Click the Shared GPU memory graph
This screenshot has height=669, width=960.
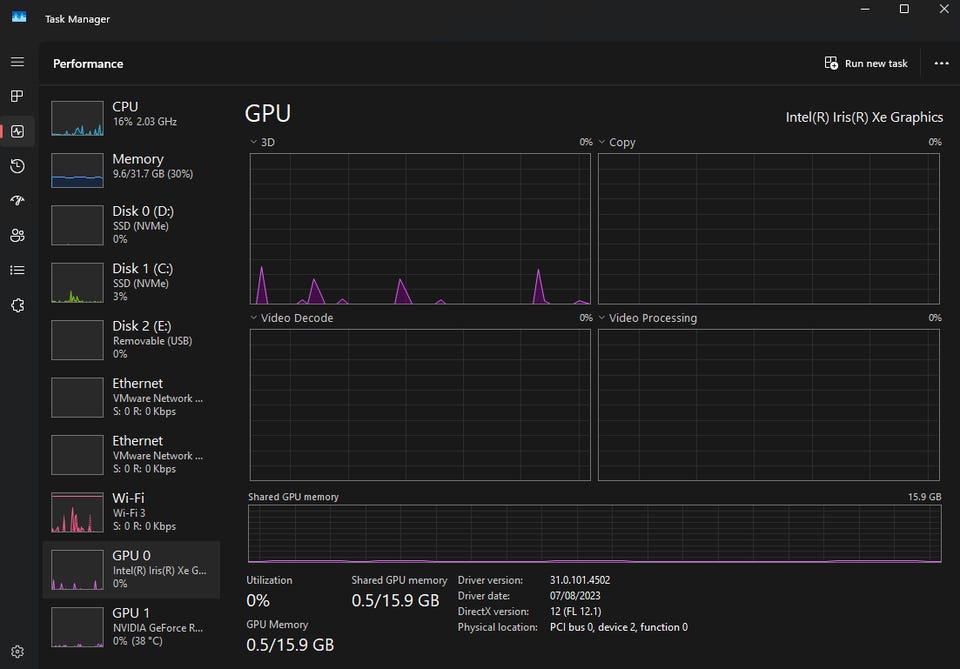pyautogui.click(x=594, y=533)
